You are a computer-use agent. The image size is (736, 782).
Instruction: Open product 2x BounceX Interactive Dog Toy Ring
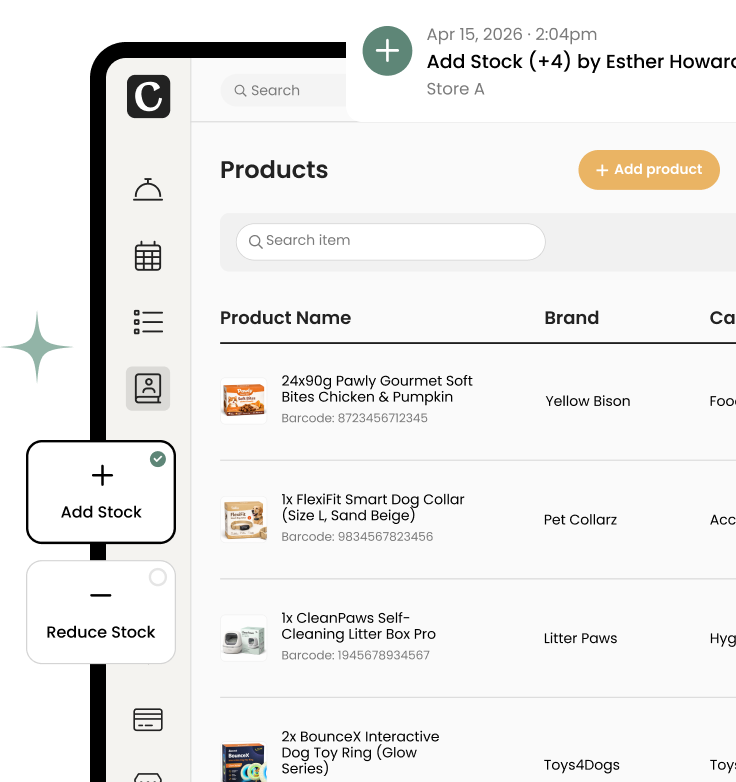[360, 752]
